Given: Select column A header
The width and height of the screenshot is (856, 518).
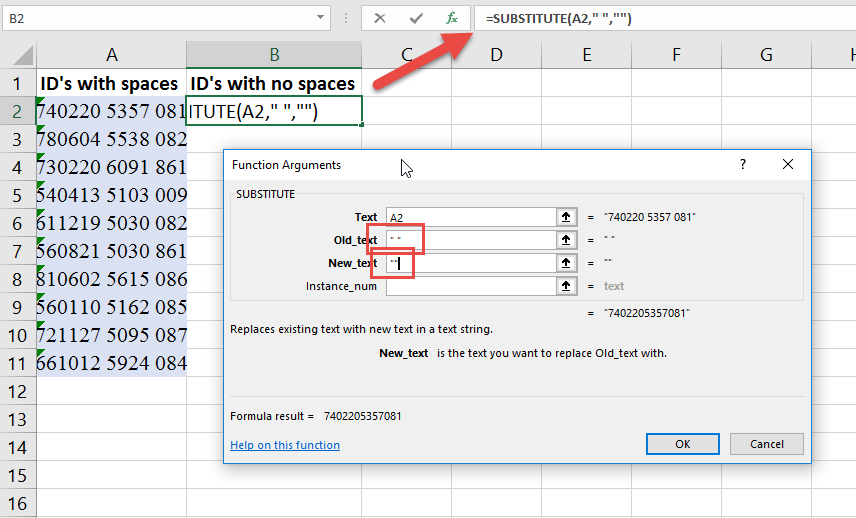Looking at the screenshot, I should tap(111, 55).
